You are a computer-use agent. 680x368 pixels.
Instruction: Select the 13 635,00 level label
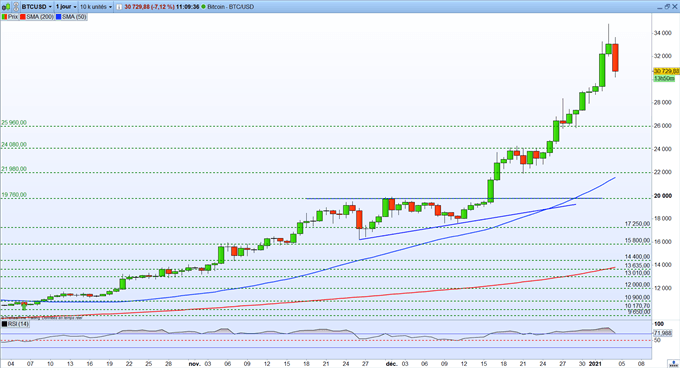tap(637, 265)
